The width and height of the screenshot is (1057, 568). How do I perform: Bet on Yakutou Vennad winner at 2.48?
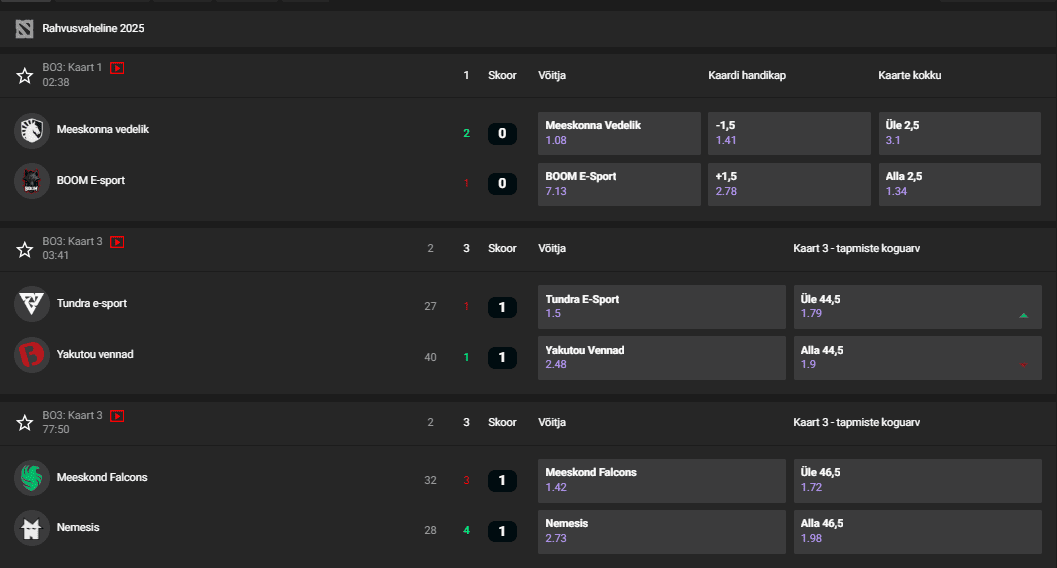pos(662,358)
